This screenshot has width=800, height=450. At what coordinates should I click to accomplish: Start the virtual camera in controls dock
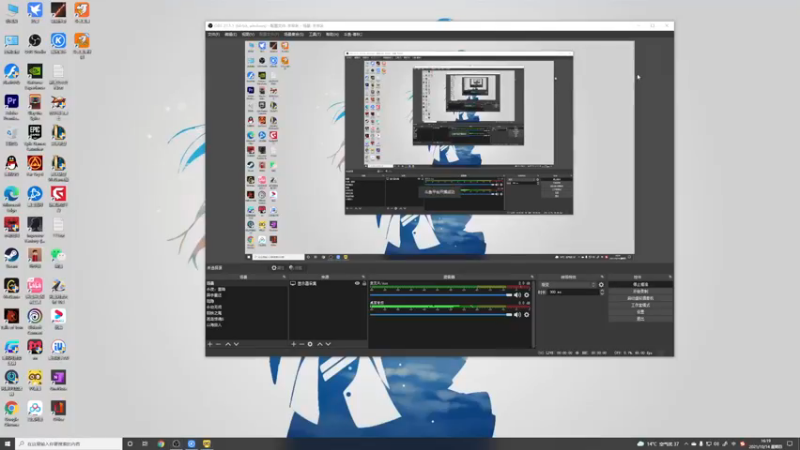coord(640,298)
